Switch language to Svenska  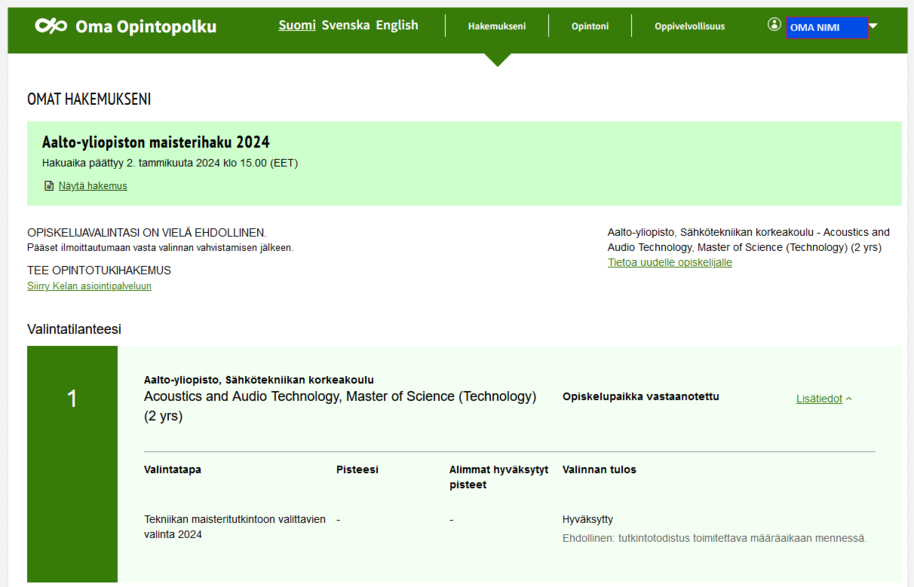point(346,25)
